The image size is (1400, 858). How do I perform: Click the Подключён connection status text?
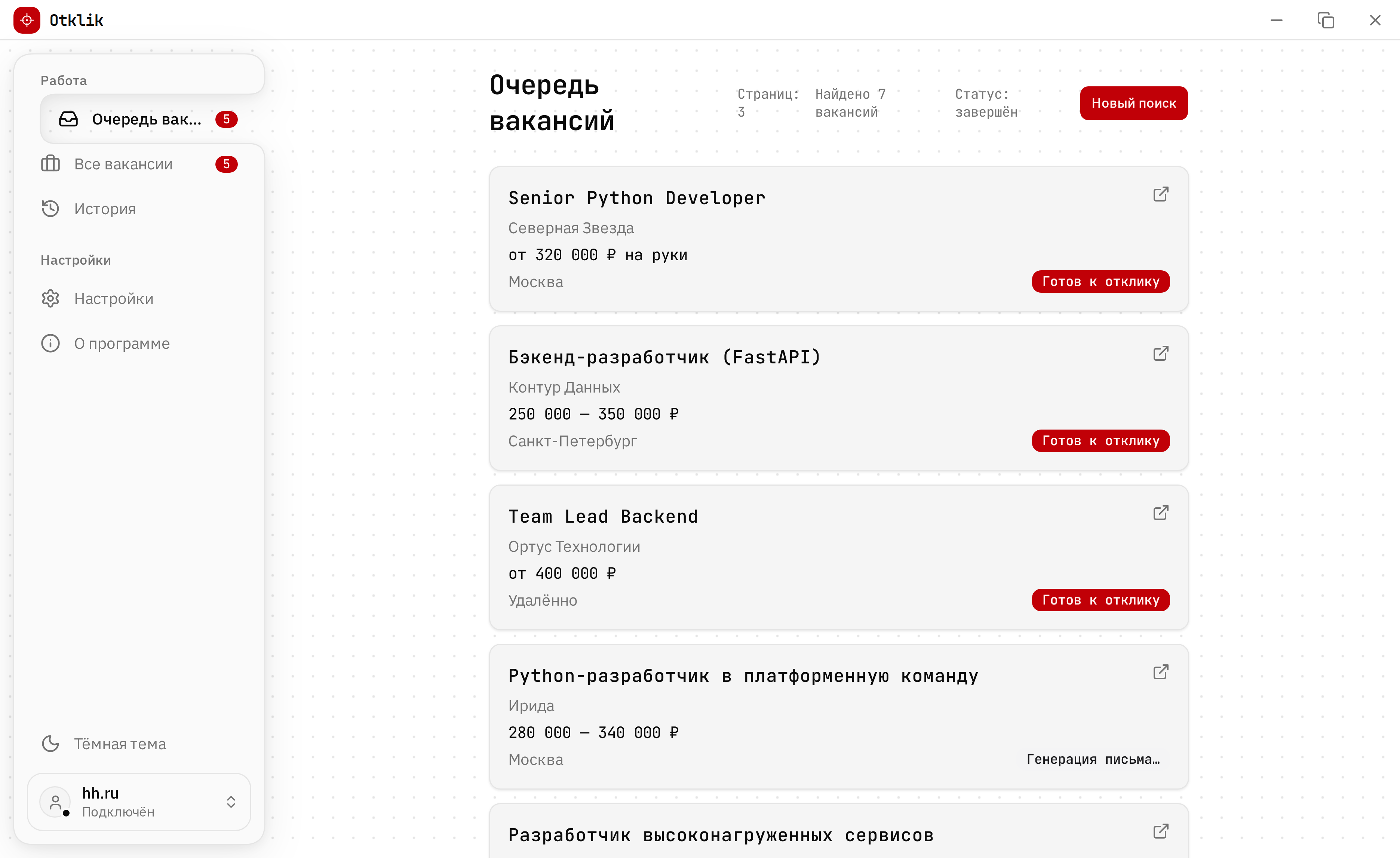[x=118, y=812]
